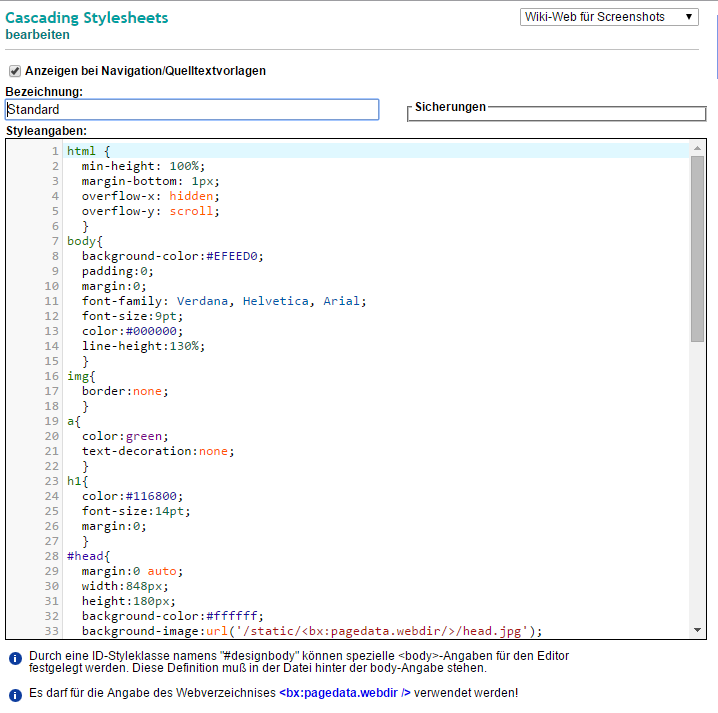Click 'line-height:130%;' code line
The image size is (718, 713).
pos(143,346)
